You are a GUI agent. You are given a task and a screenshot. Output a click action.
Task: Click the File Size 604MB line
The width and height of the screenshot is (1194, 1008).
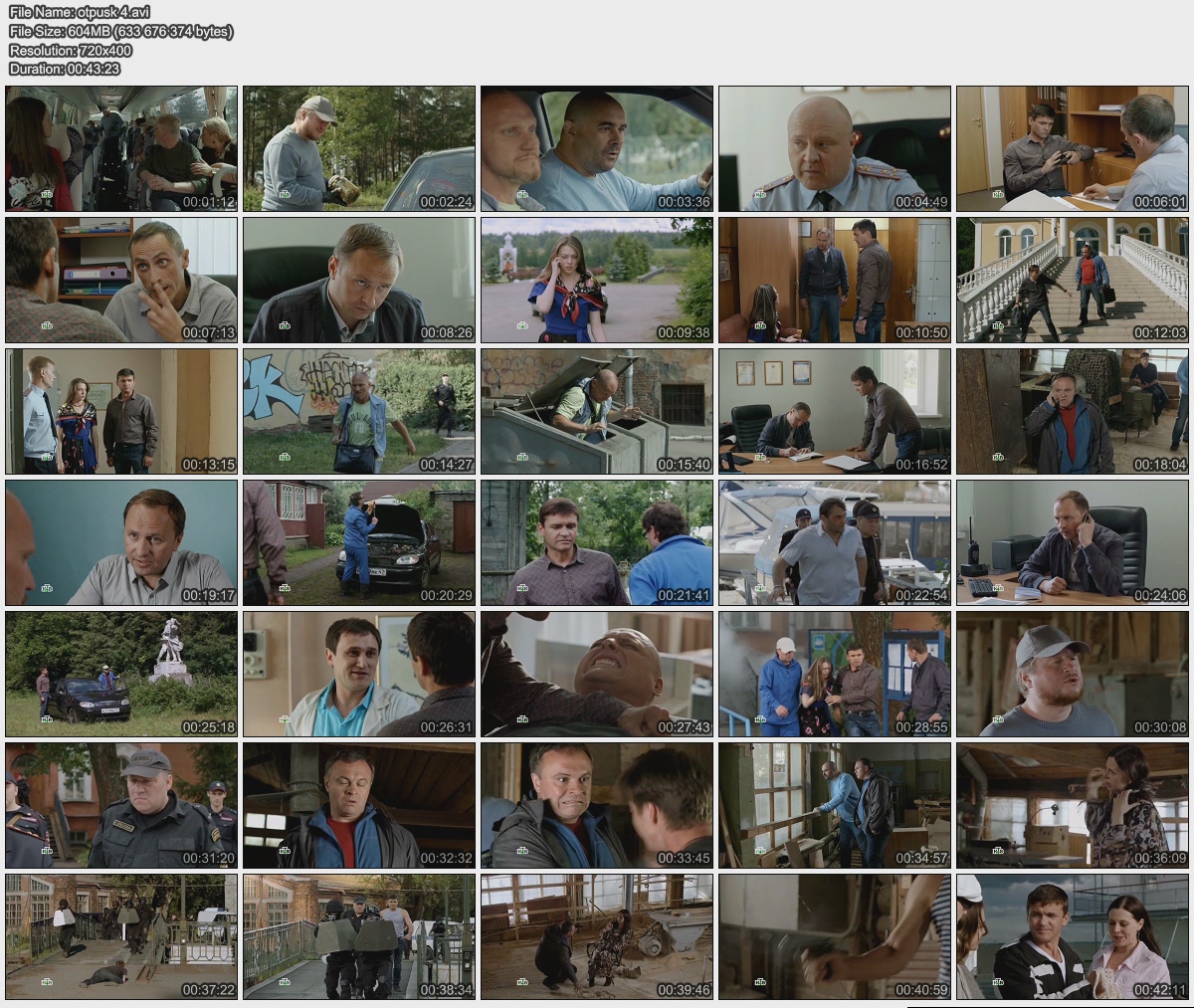120,31
